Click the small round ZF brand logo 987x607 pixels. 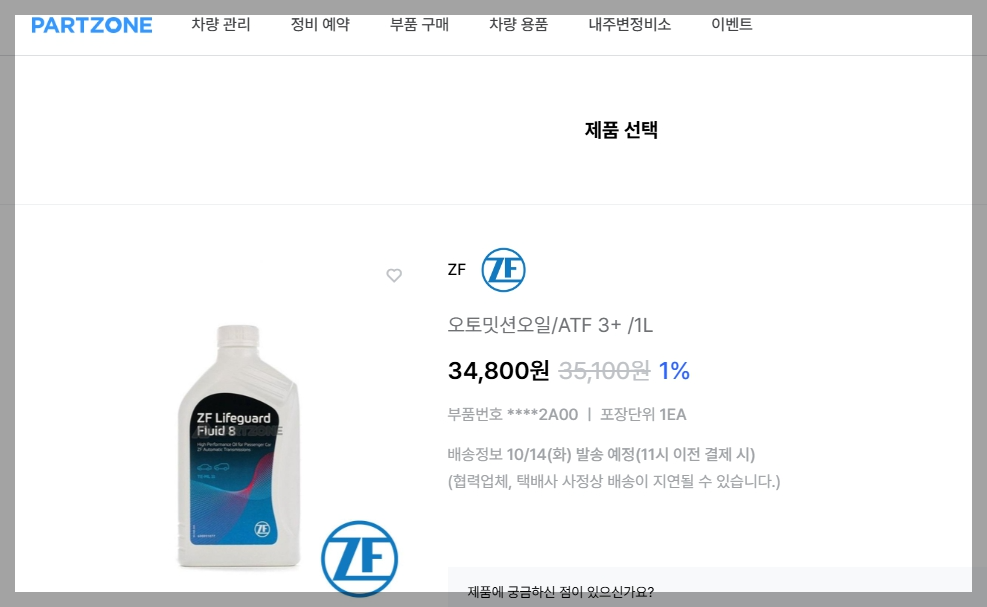(504, 270)
